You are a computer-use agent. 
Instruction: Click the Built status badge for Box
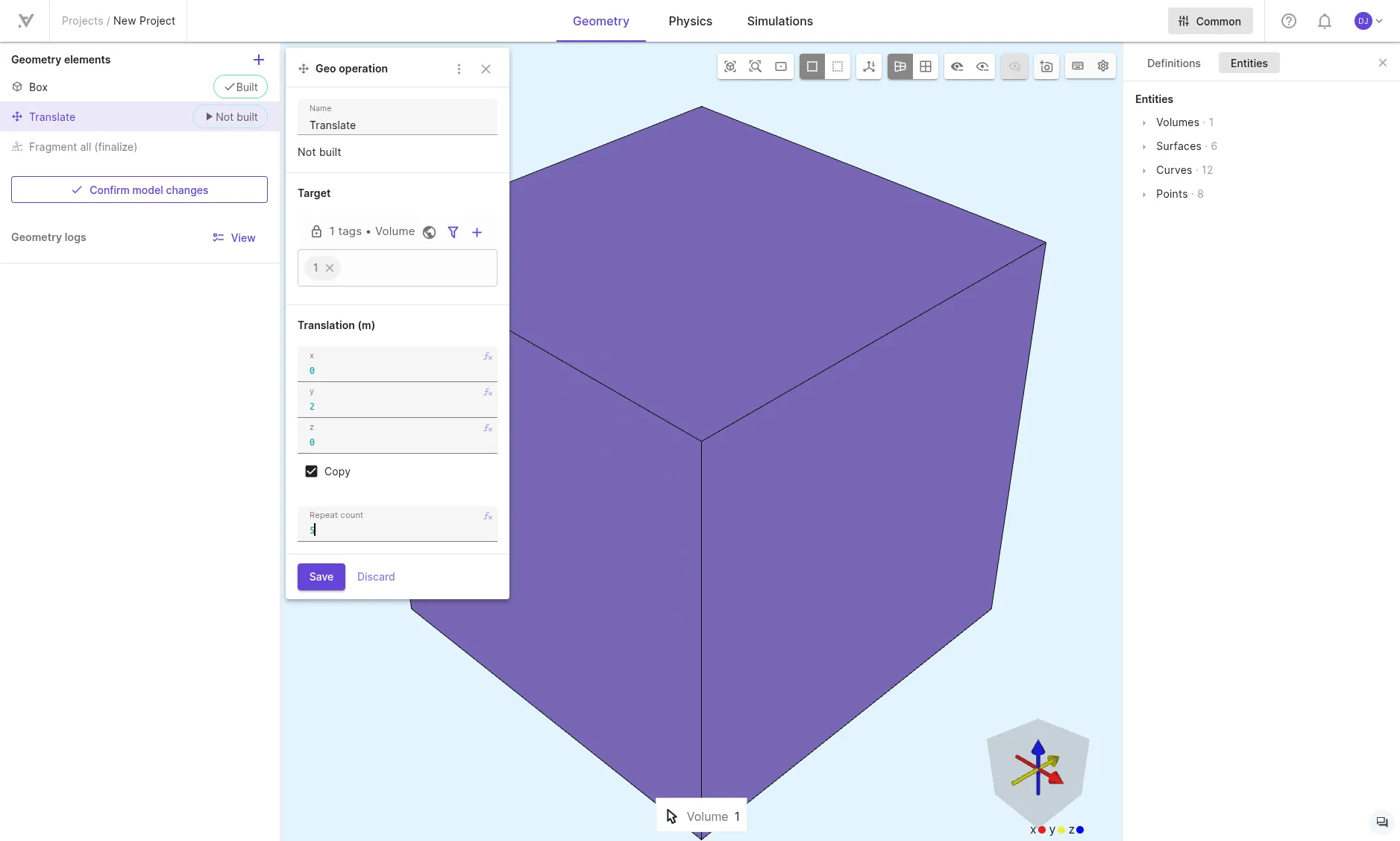coord(240,87)
